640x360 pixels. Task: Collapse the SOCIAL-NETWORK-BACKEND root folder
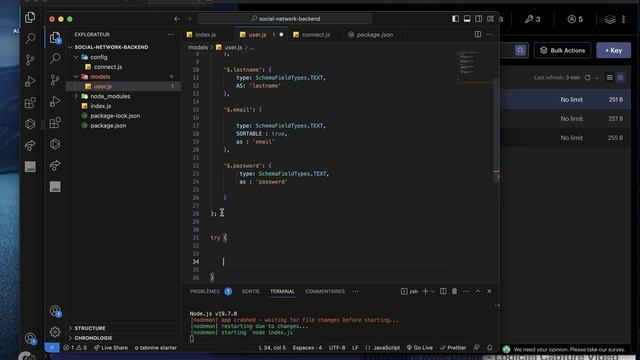[x=71, y=47]
